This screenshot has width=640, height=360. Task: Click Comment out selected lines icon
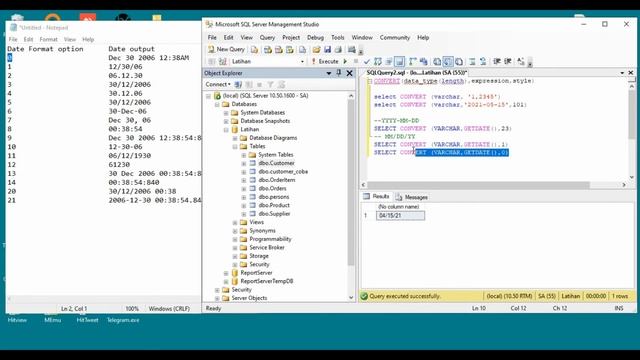click(x=472, y=62)
